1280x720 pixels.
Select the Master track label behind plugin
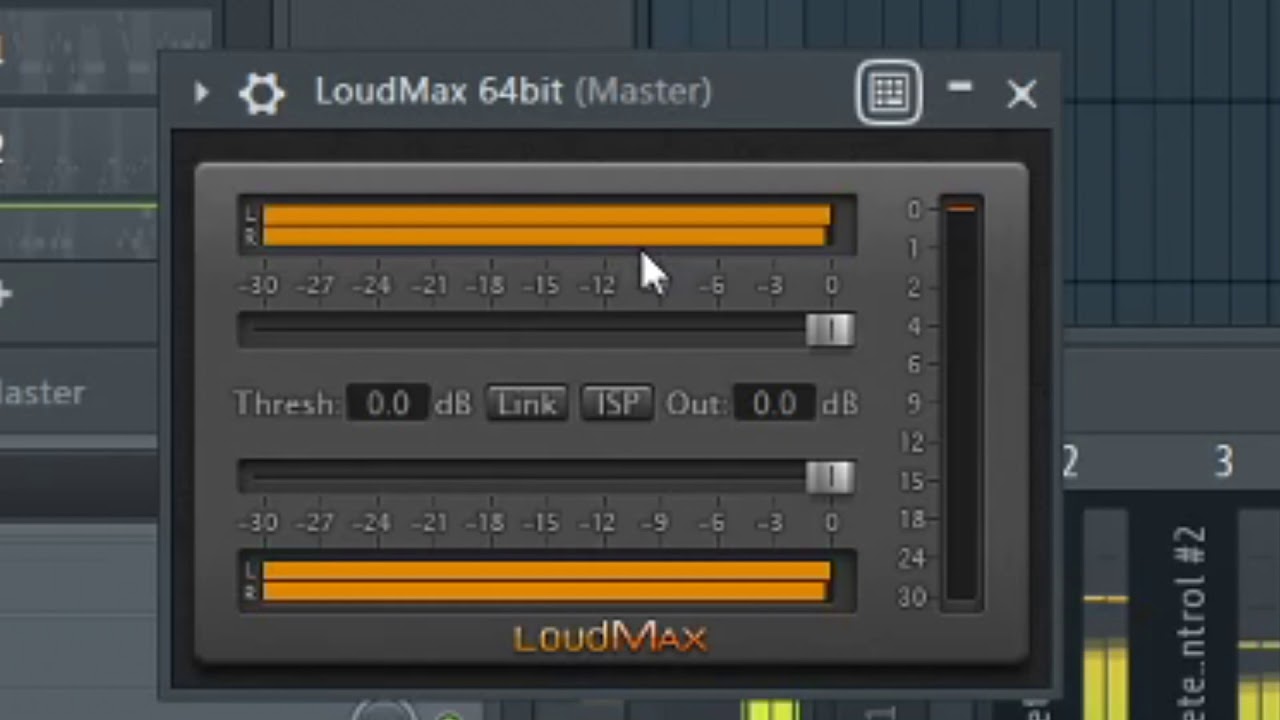(42, 392)
